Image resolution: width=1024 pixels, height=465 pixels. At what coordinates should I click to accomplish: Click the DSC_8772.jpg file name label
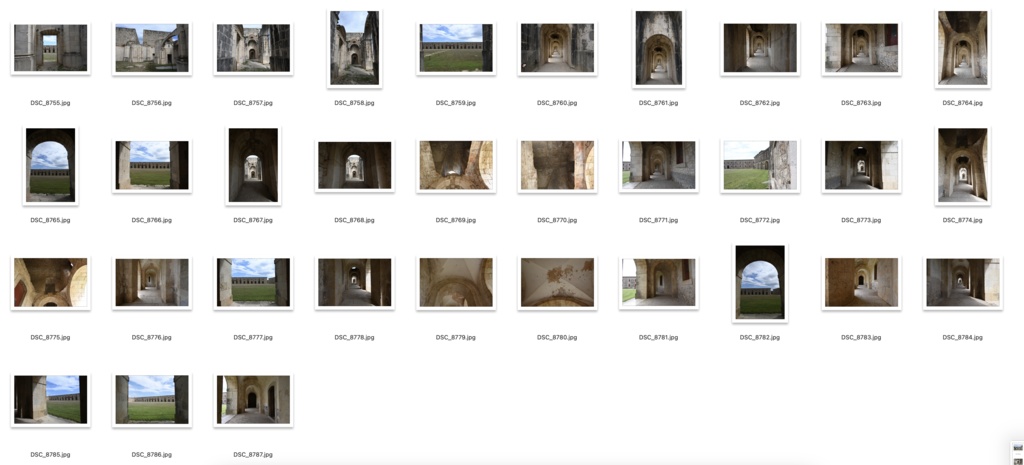click(x=760, y=220)
